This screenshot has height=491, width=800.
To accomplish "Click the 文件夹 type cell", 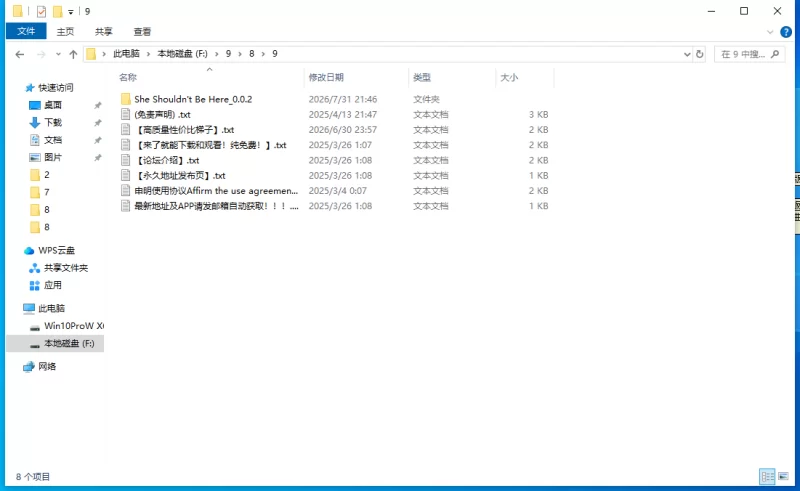I will coord(426,99).
